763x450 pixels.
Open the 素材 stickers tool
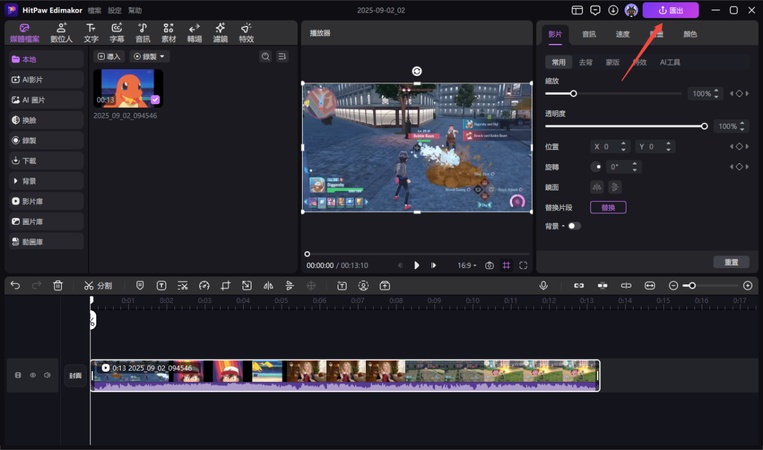pyautogui.click(x=168, y=33)
